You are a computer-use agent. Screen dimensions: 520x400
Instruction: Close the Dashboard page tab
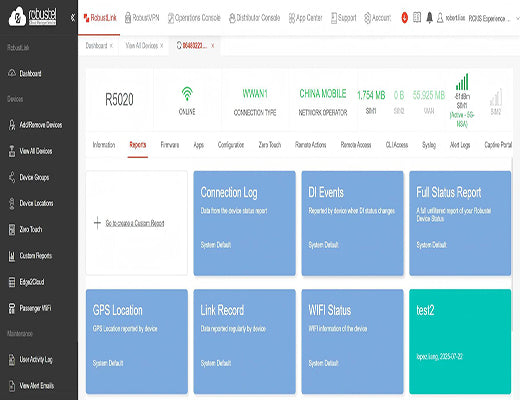click(111, 46)
